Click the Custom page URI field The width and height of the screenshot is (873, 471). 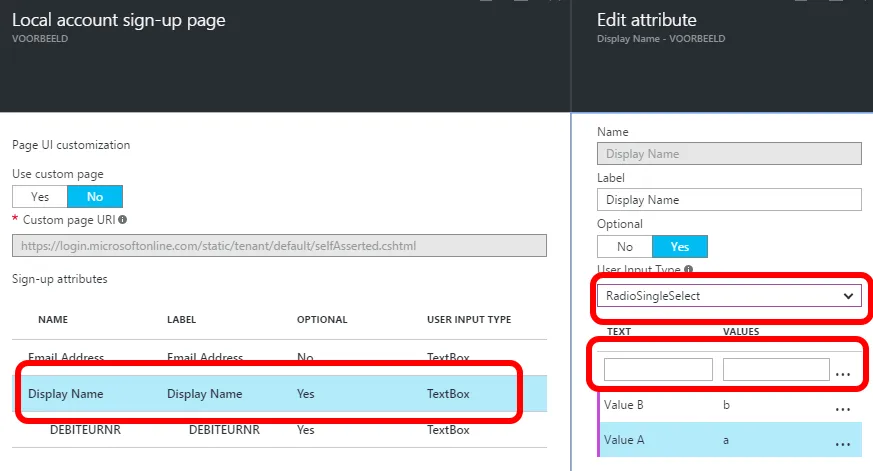coord(279,246)
